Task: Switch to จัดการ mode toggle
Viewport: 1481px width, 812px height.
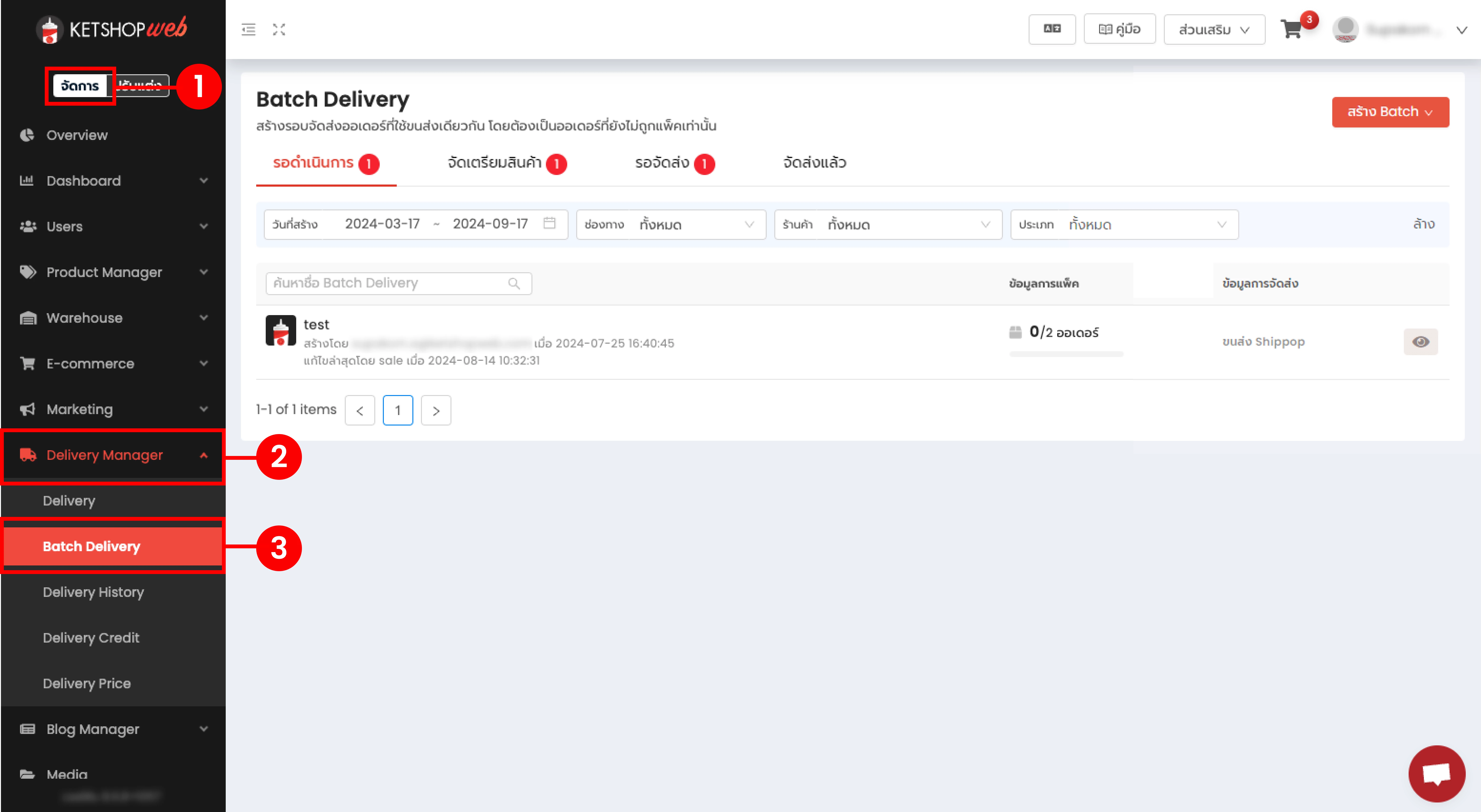Action: [80, 86]
